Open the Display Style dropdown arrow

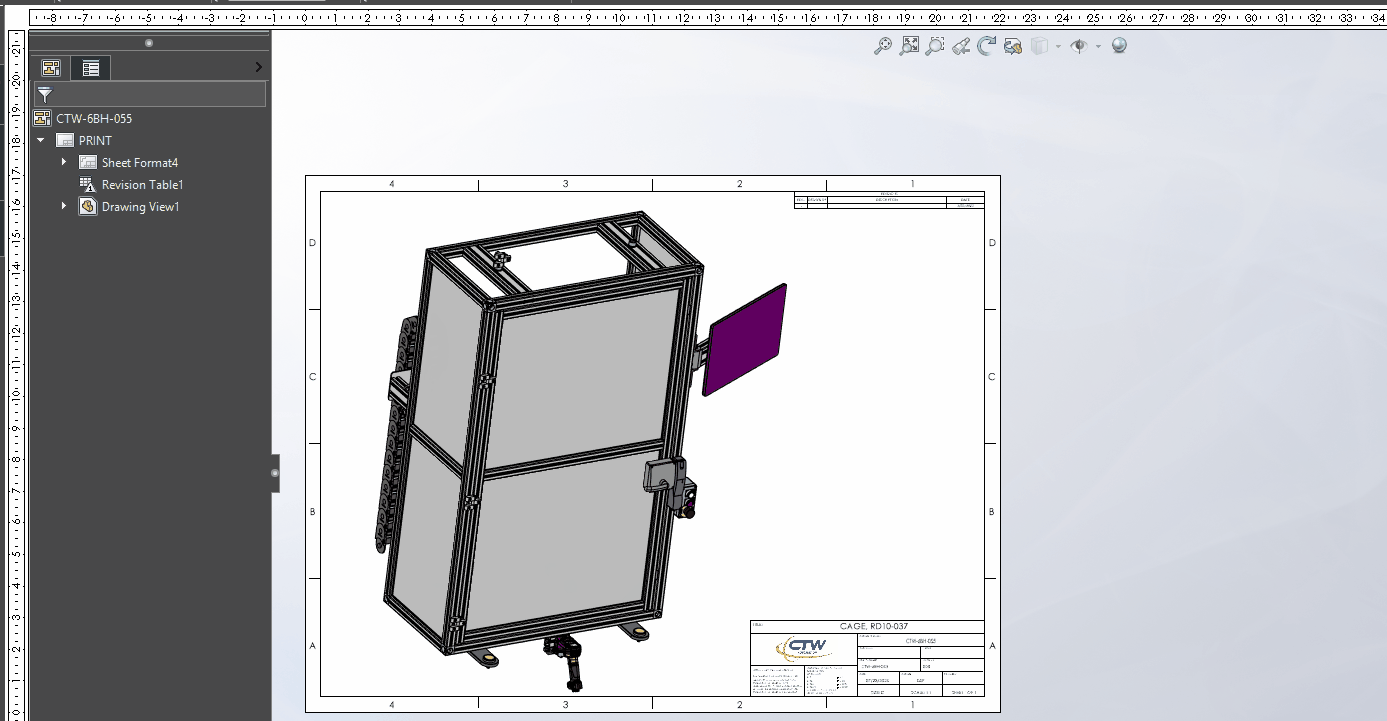[x=1057, y=46]
